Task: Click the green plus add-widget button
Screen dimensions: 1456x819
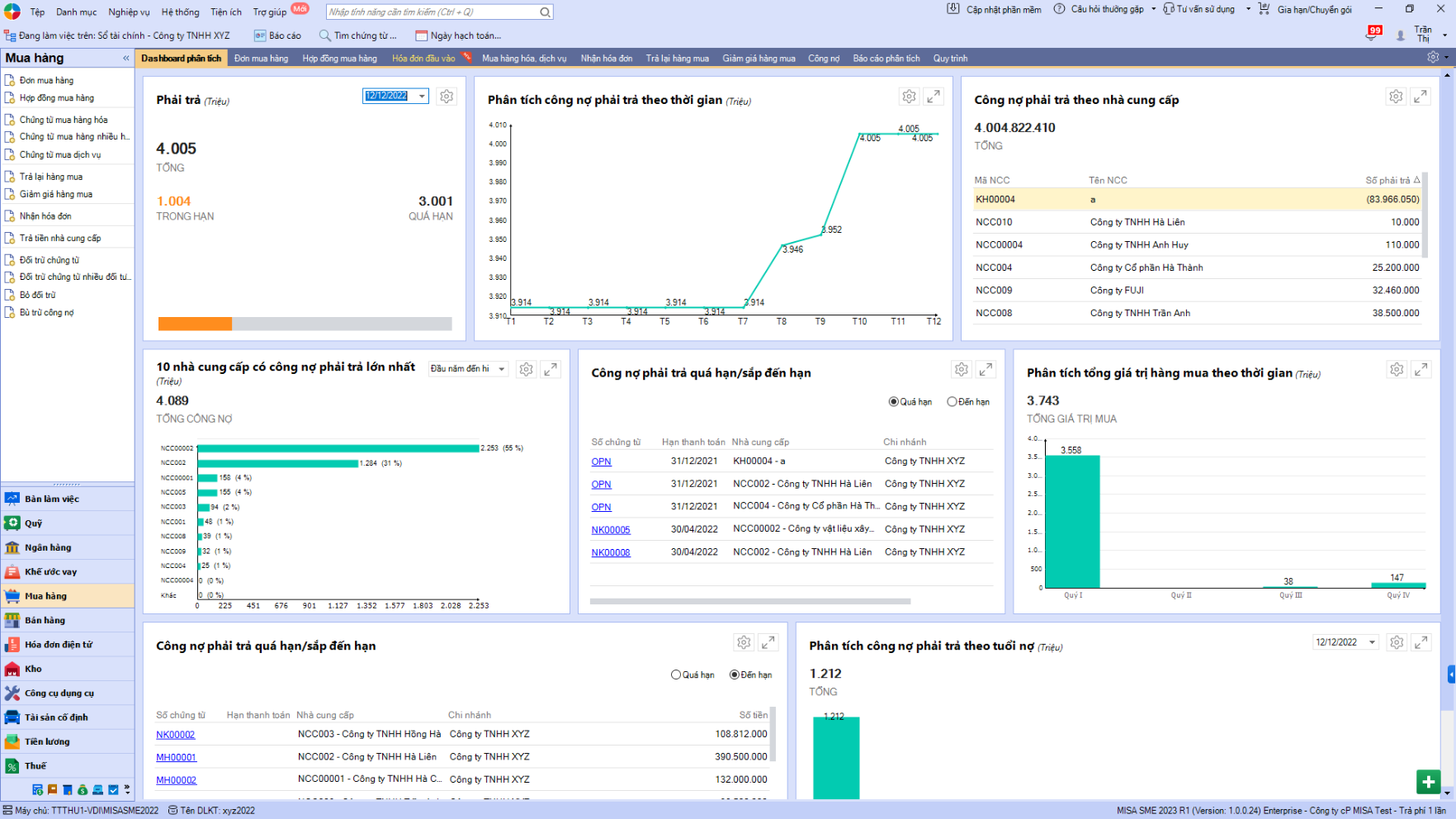Action: 1428,781
